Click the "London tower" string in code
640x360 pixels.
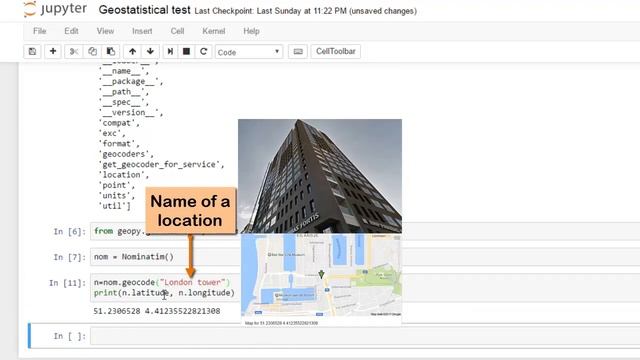[193, 282]
